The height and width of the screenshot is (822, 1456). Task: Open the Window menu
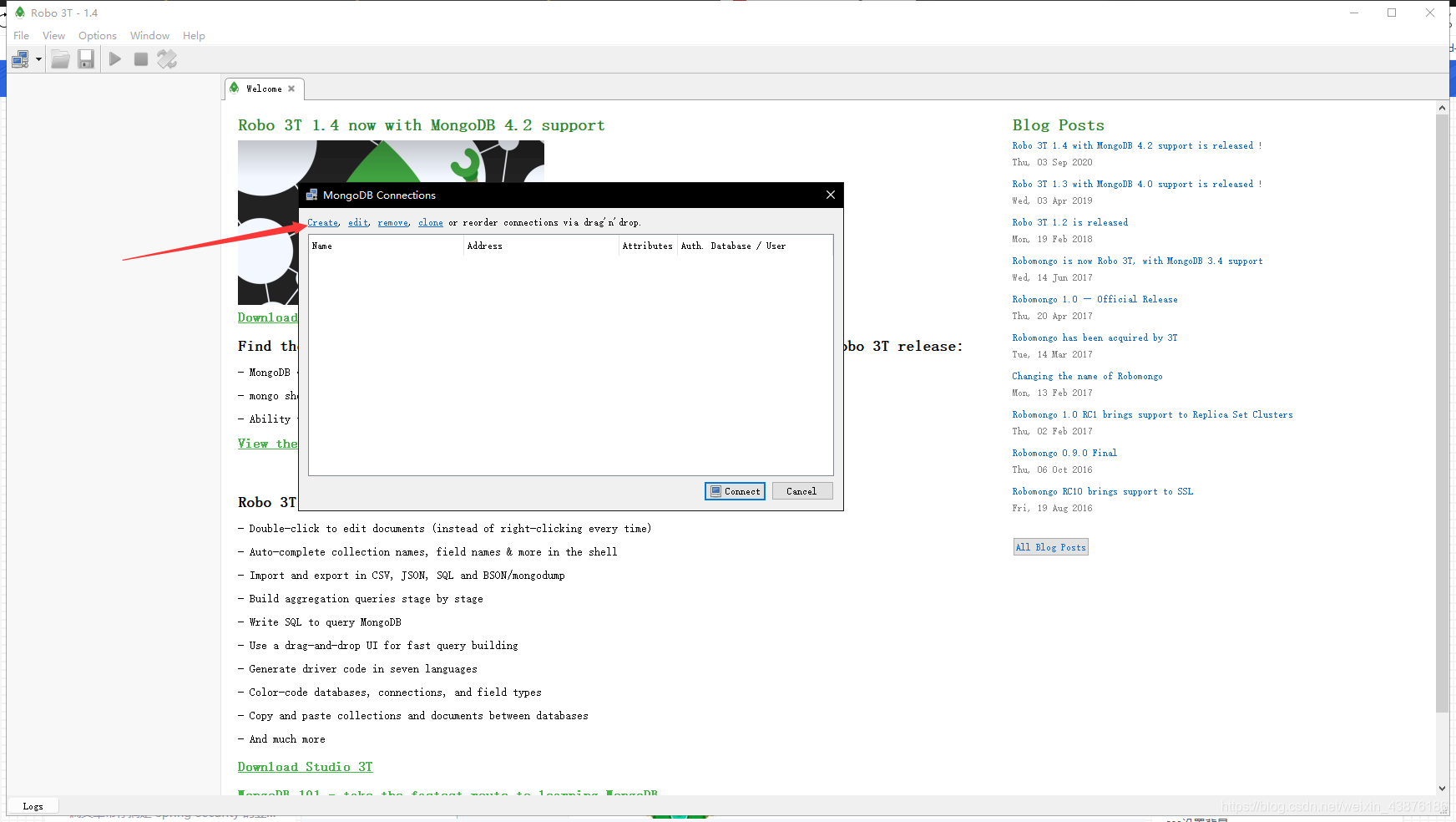[x=149, y=36]
